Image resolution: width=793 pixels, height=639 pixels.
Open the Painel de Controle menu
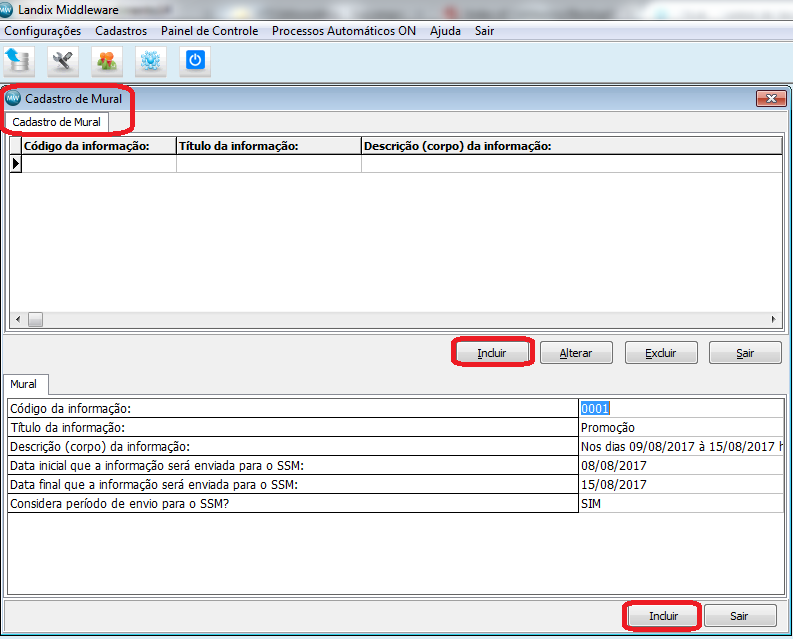click(209, 31)
